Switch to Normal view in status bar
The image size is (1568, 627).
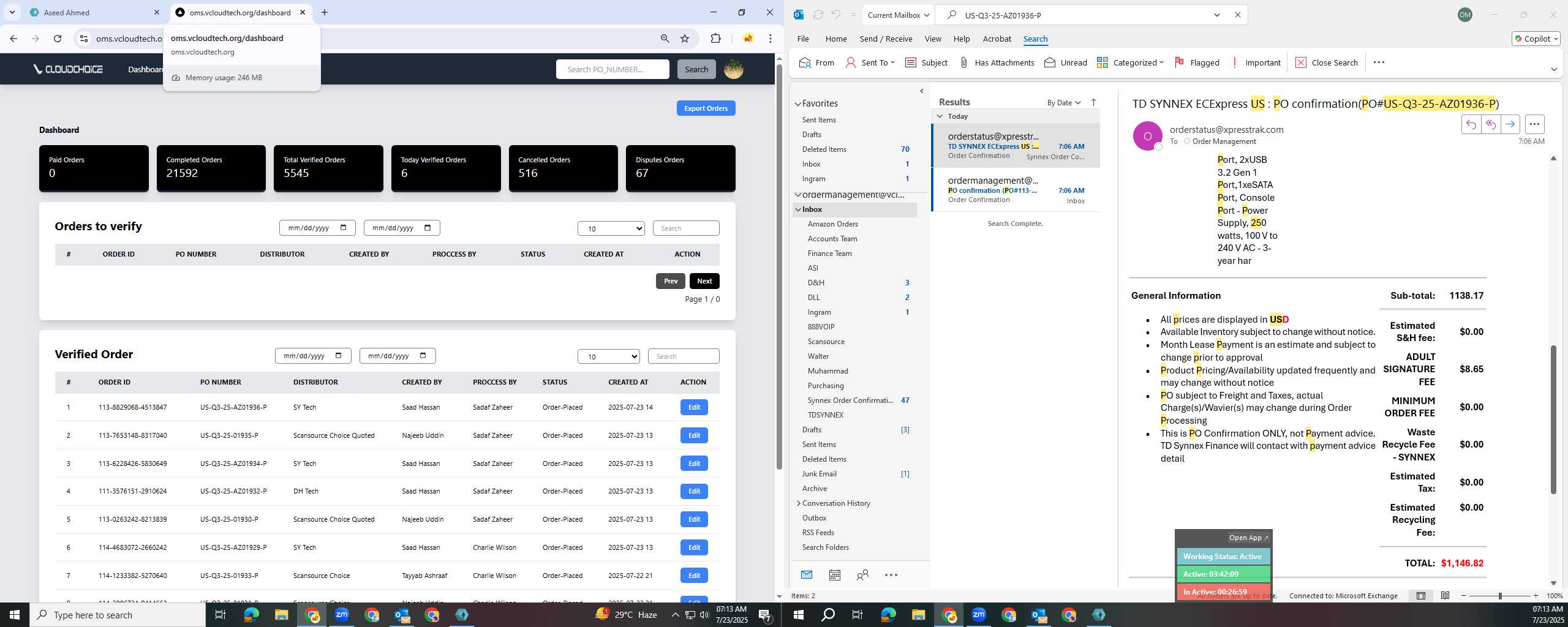point(1421,596)
